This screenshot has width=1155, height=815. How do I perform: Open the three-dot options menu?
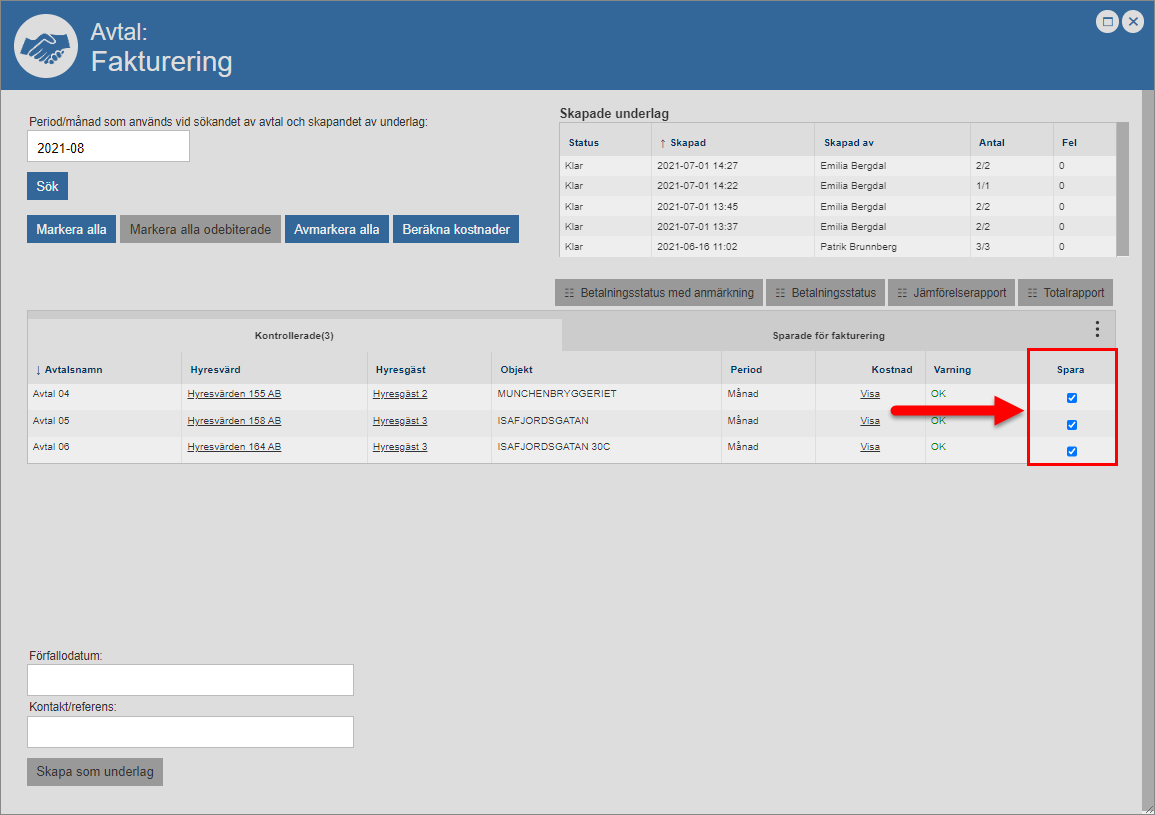tap(1097, 329)
